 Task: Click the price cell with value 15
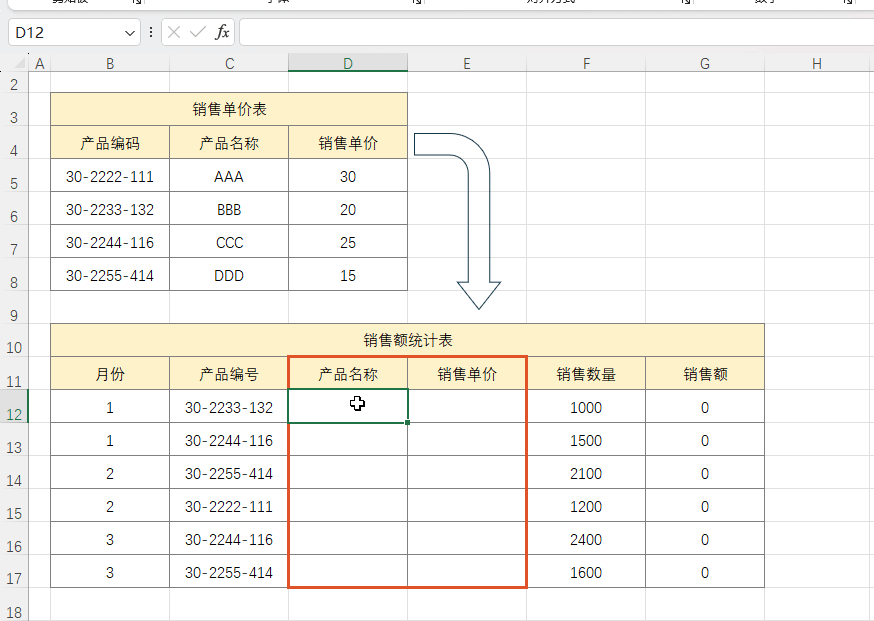point(348,275)
